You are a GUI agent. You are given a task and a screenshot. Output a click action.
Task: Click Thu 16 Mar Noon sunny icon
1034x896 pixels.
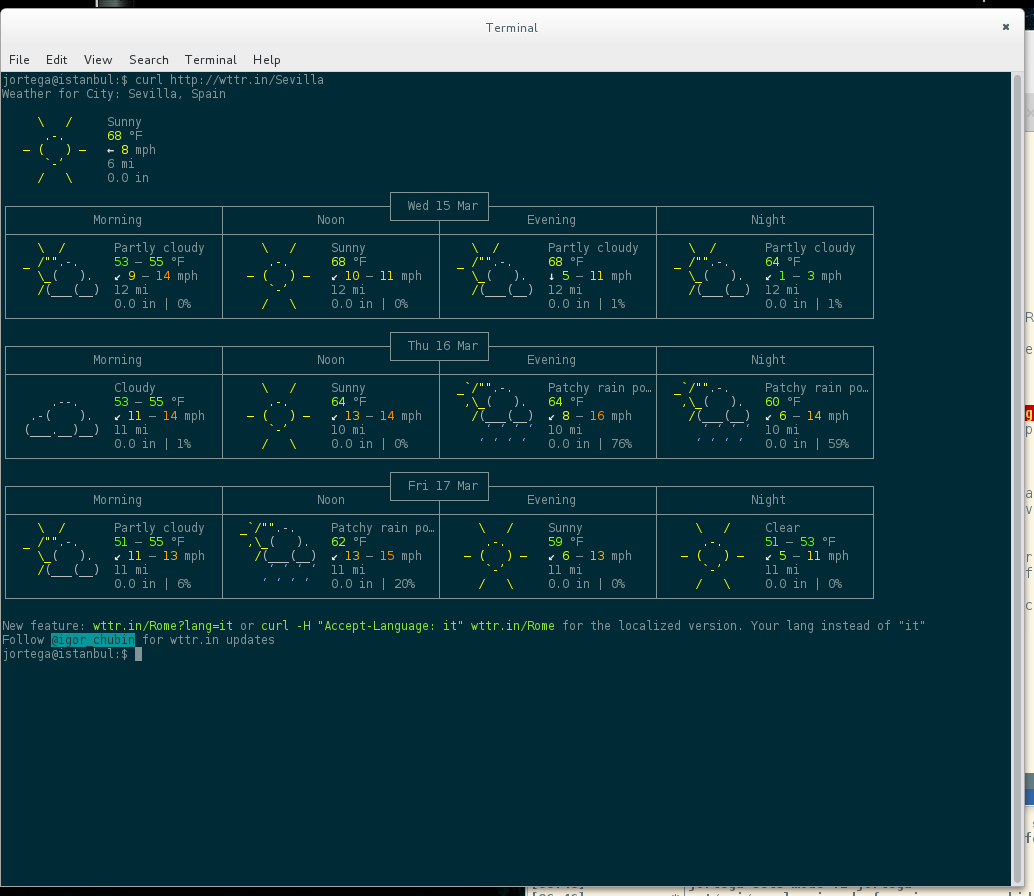[278, 416]
